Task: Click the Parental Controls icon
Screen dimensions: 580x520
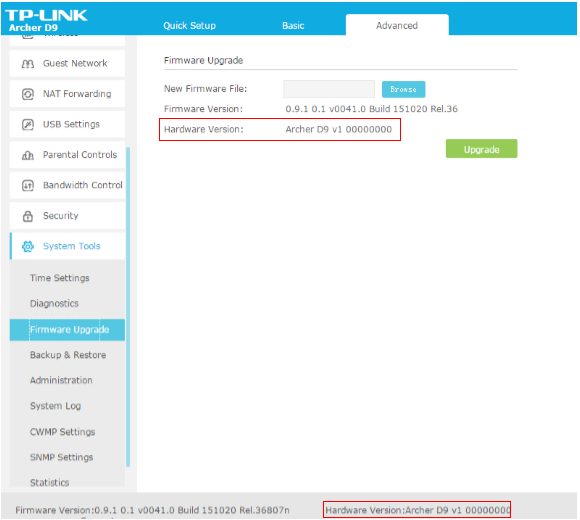Action: pos(28,155)
